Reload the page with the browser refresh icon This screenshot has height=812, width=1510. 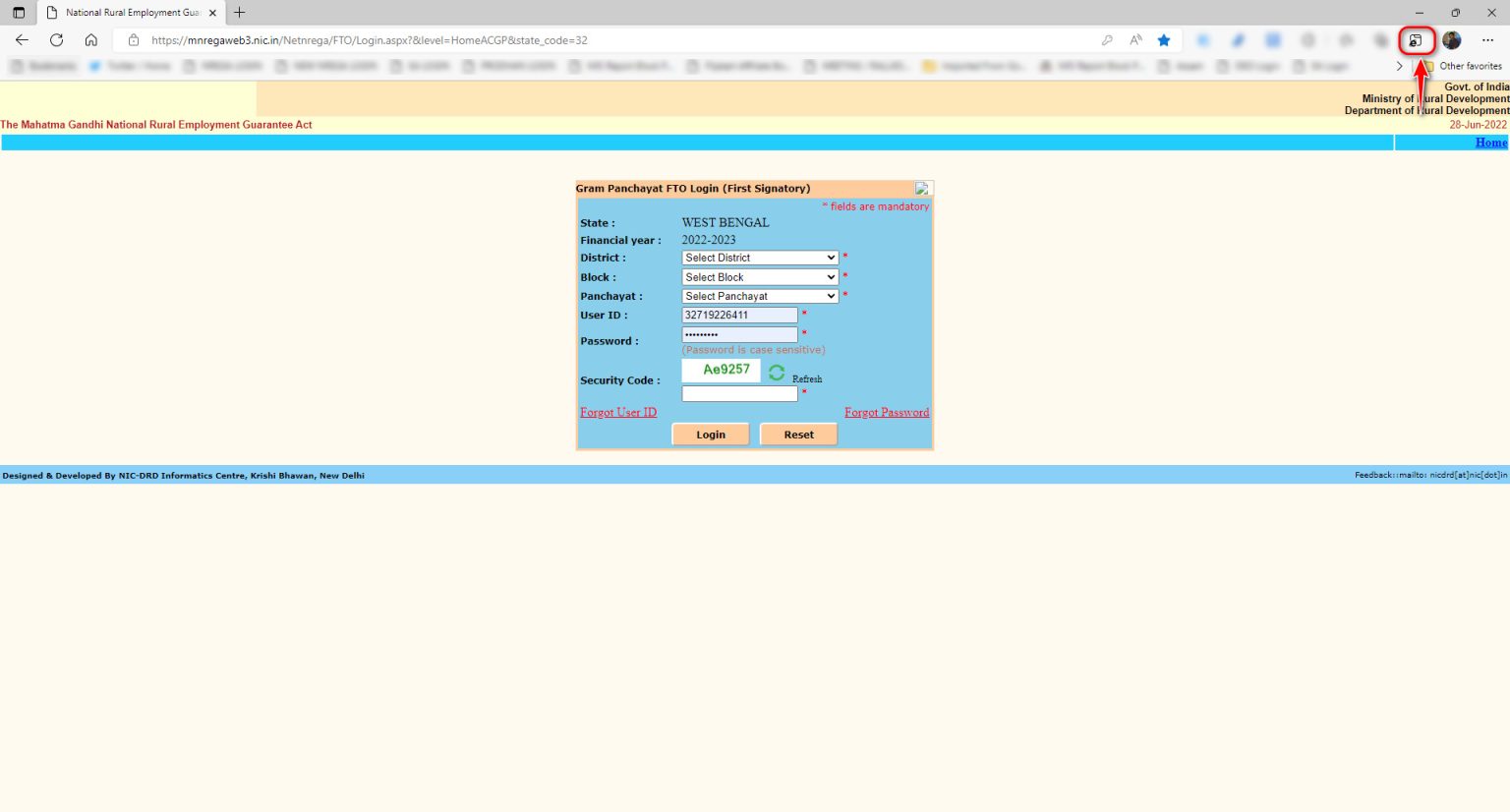click(56, 40)
